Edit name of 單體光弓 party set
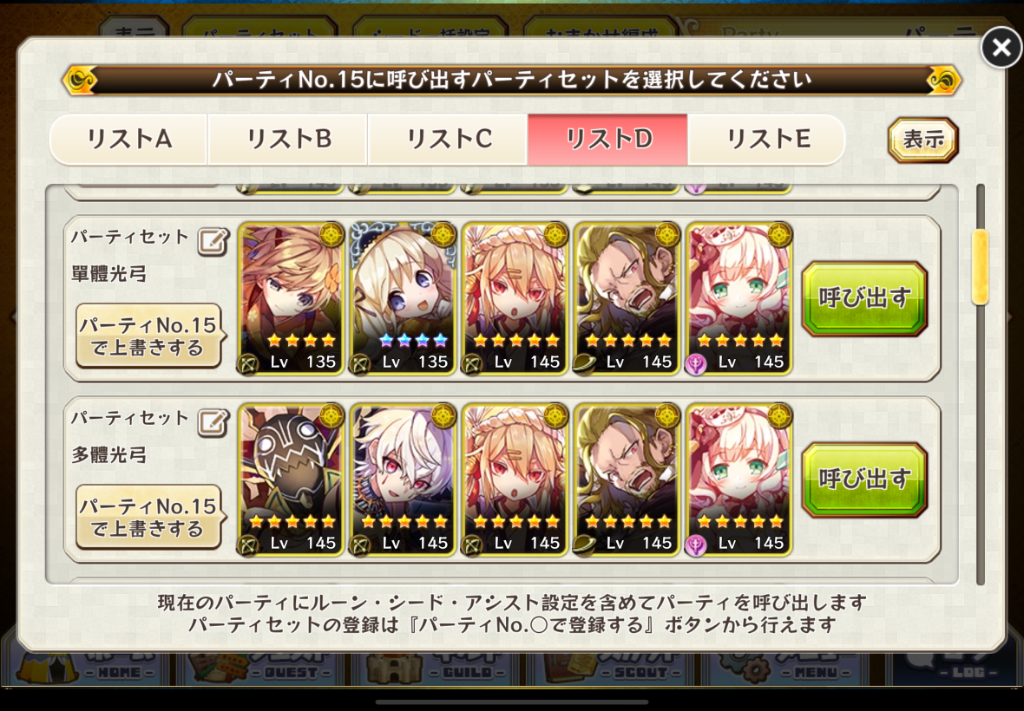1024x711 pixels. (x=214, y=242)
